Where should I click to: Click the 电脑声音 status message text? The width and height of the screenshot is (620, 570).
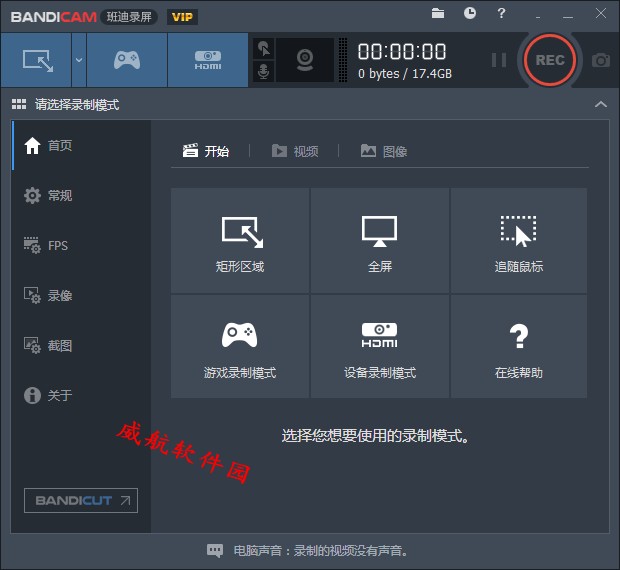click(x=321, y=550)
